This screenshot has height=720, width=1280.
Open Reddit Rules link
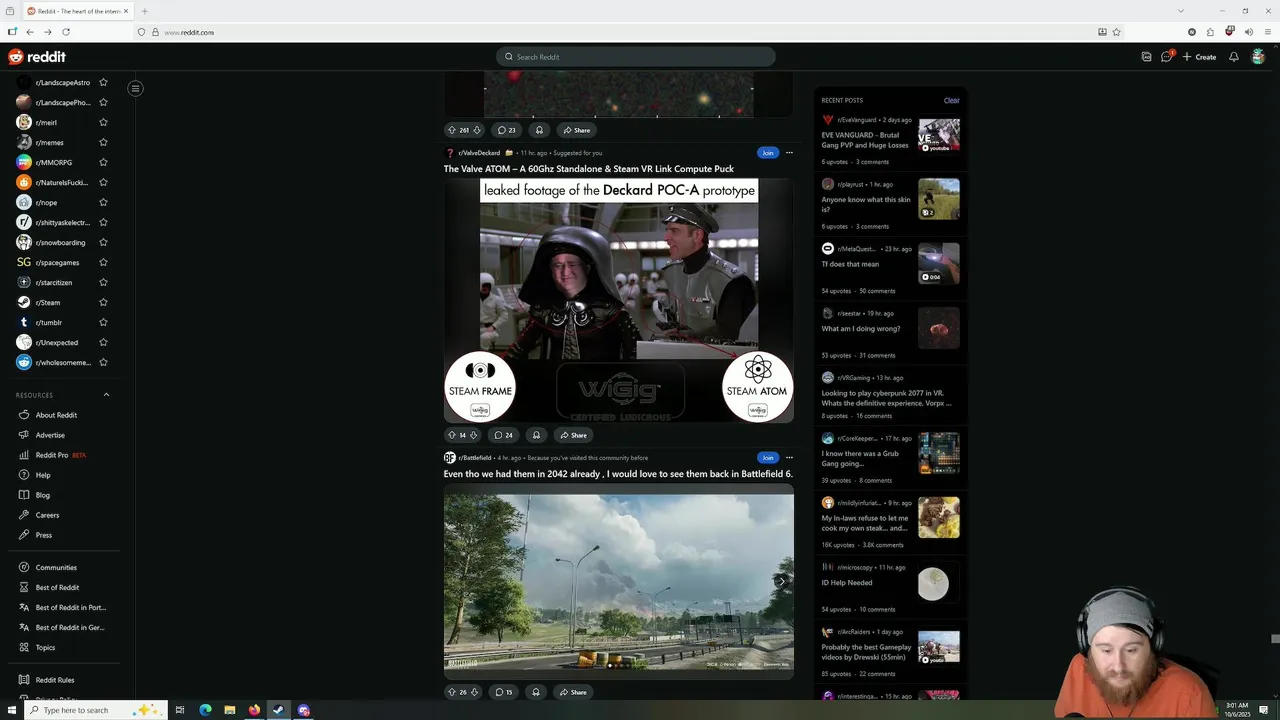coord(55,680)
